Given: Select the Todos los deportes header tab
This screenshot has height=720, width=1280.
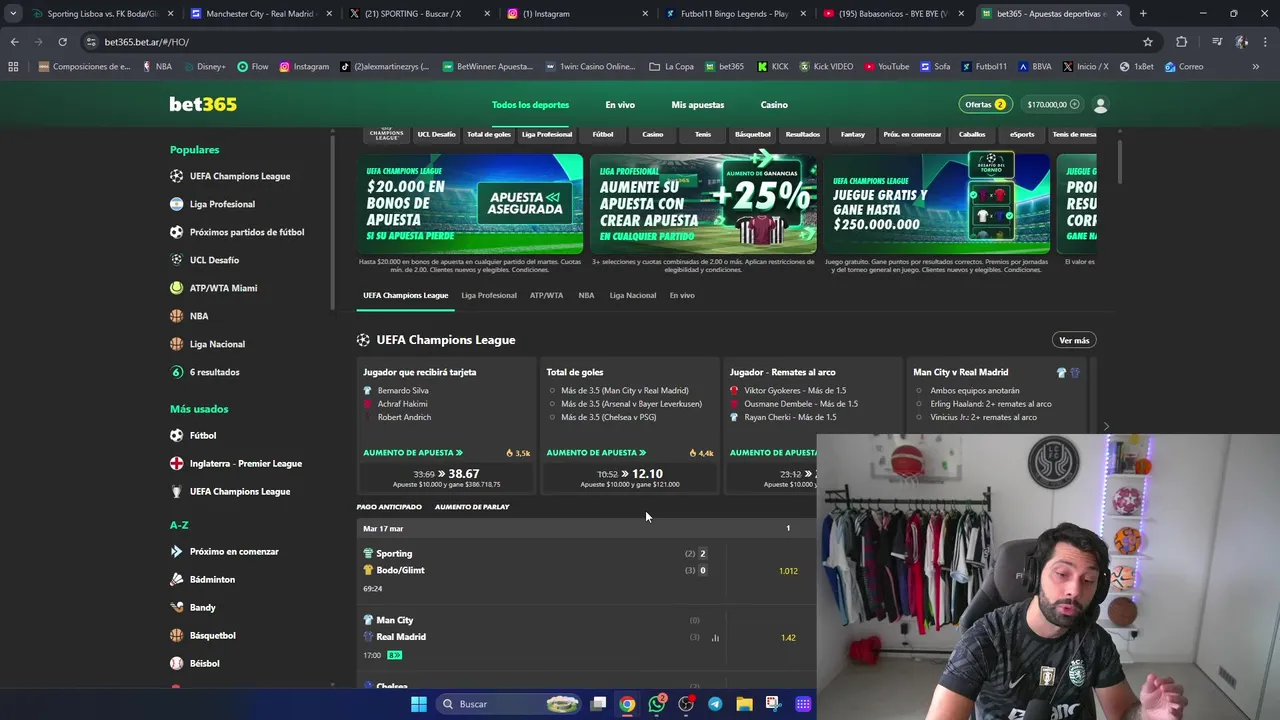Looking at the screenshot, I should coord(530,104).
